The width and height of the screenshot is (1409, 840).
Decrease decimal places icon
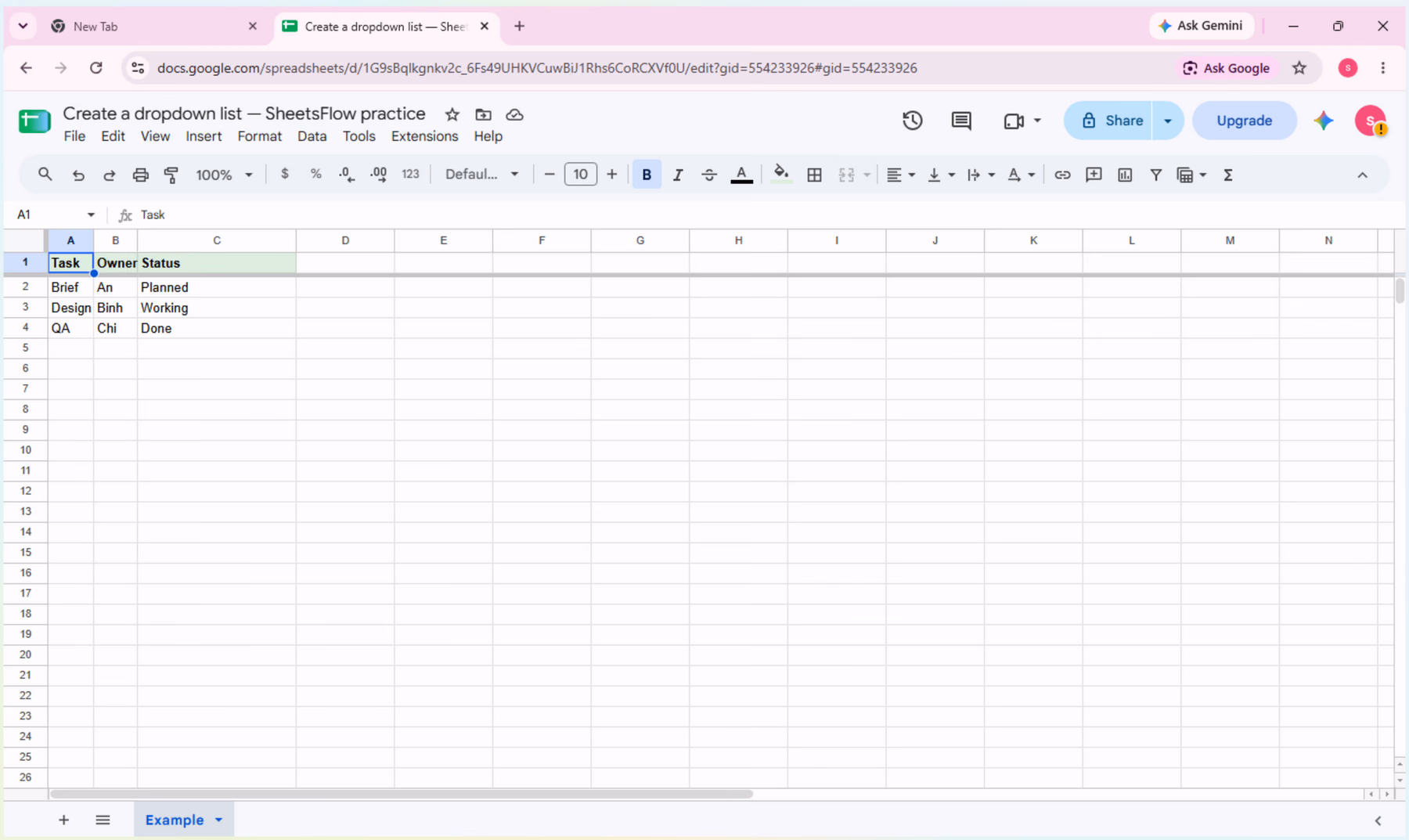347,175
